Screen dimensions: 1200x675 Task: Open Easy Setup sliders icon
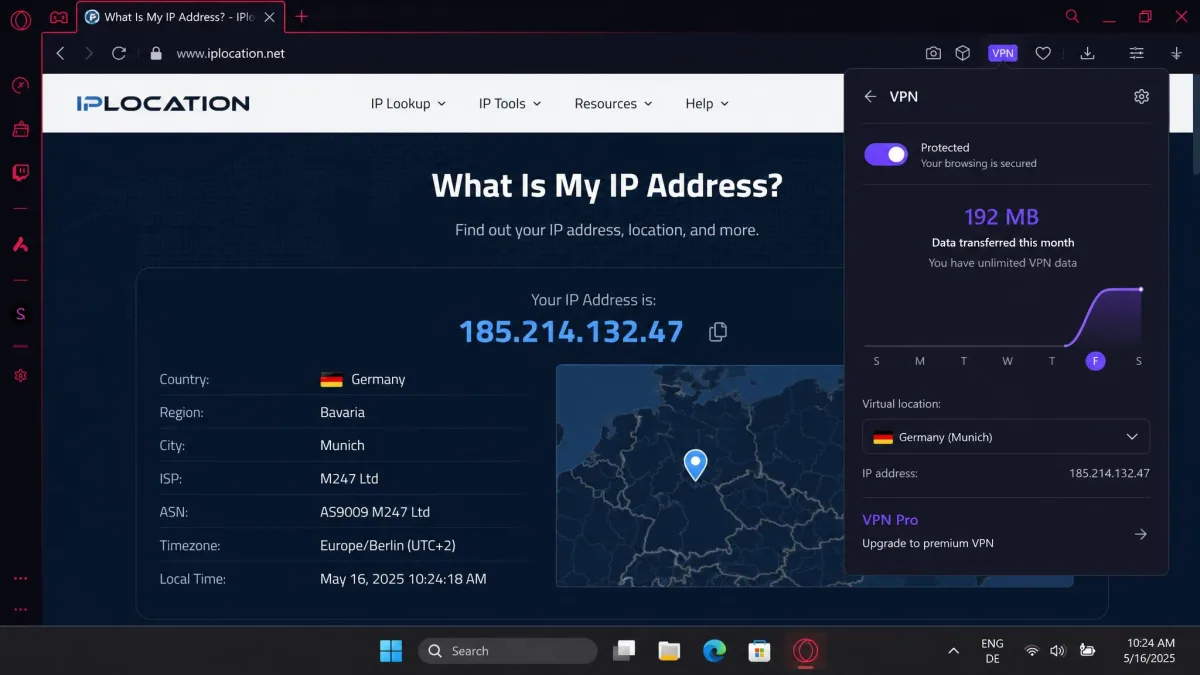(1136, 53)
